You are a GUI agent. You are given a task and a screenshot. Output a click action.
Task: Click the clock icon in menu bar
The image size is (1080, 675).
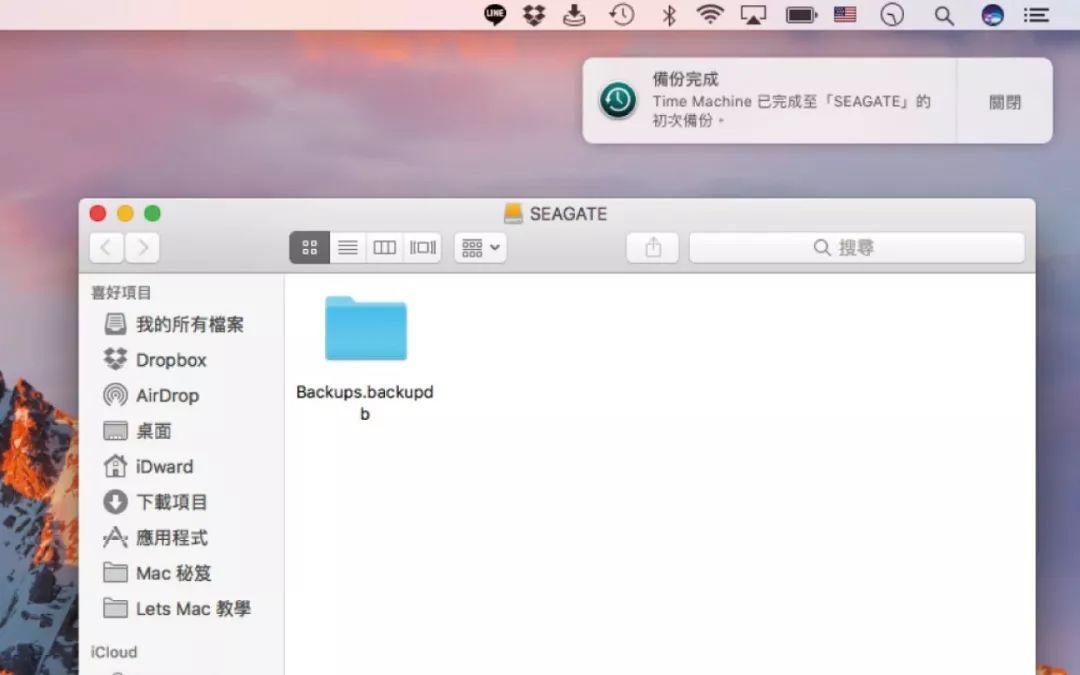coord(892,14)
